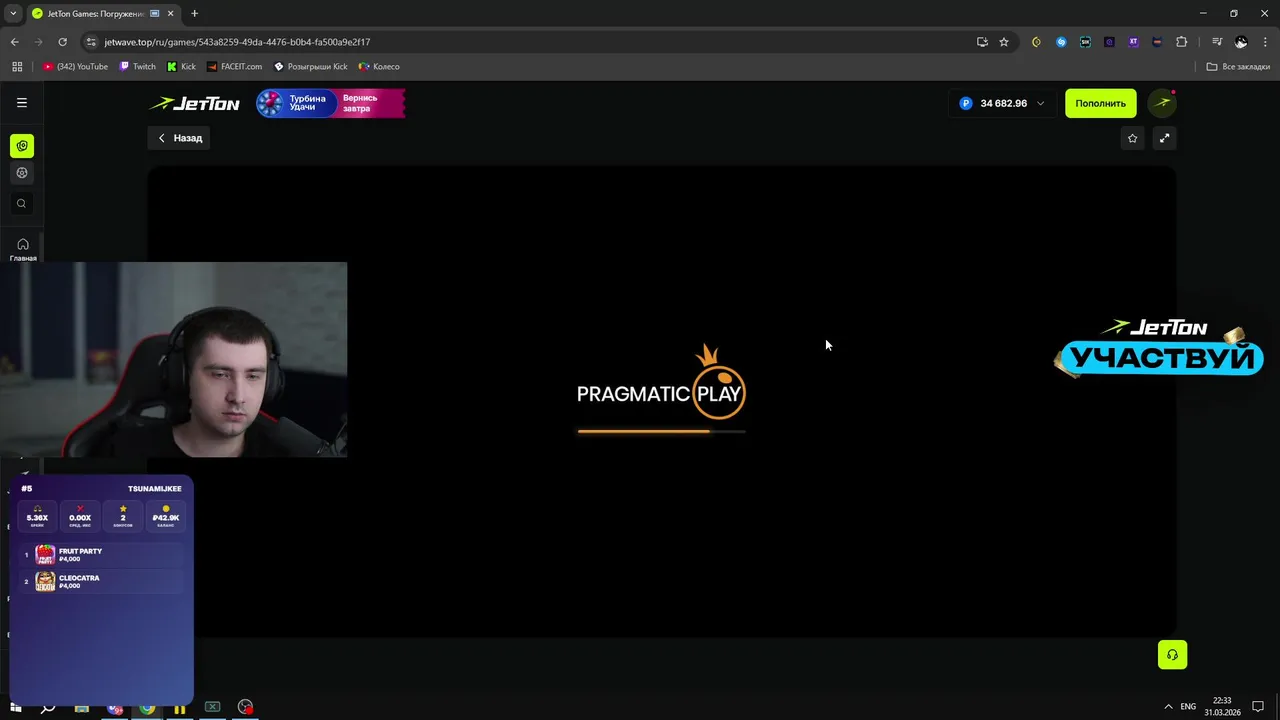Viewport: 1280px width, 720px height.
Task: Click the green casino sidebar icon
Action: (21, 146)
